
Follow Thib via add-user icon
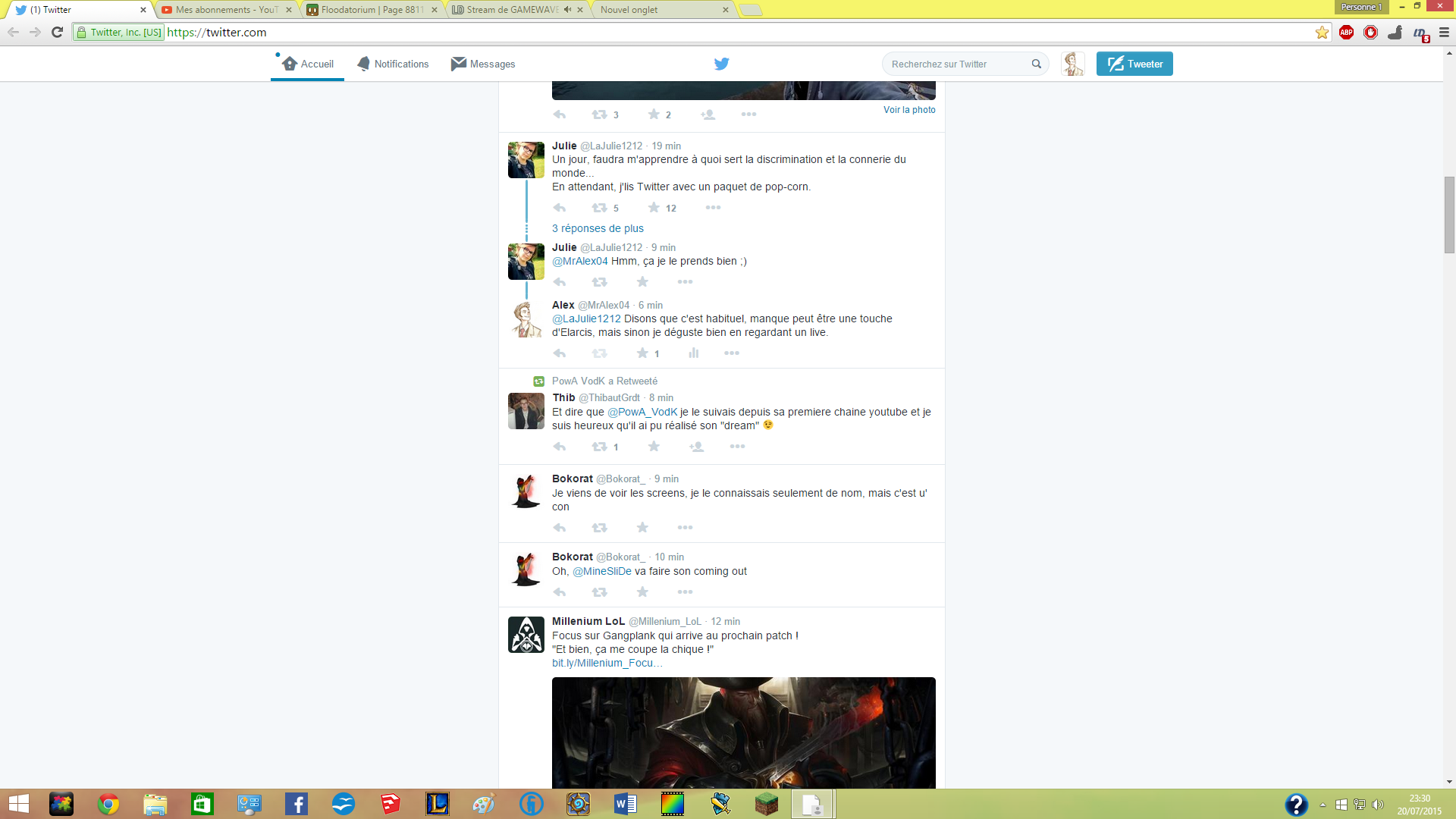[696, 447]
